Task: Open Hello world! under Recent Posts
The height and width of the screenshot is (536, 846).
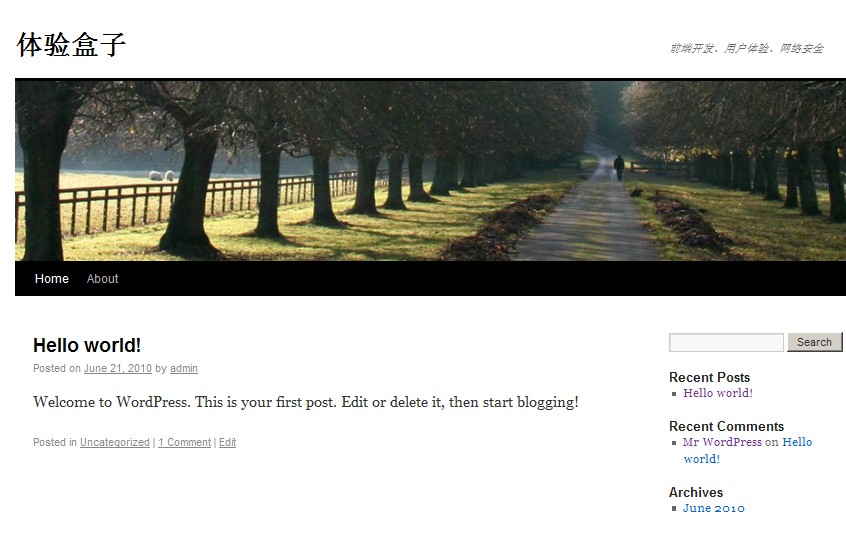Action: point(718,393)
